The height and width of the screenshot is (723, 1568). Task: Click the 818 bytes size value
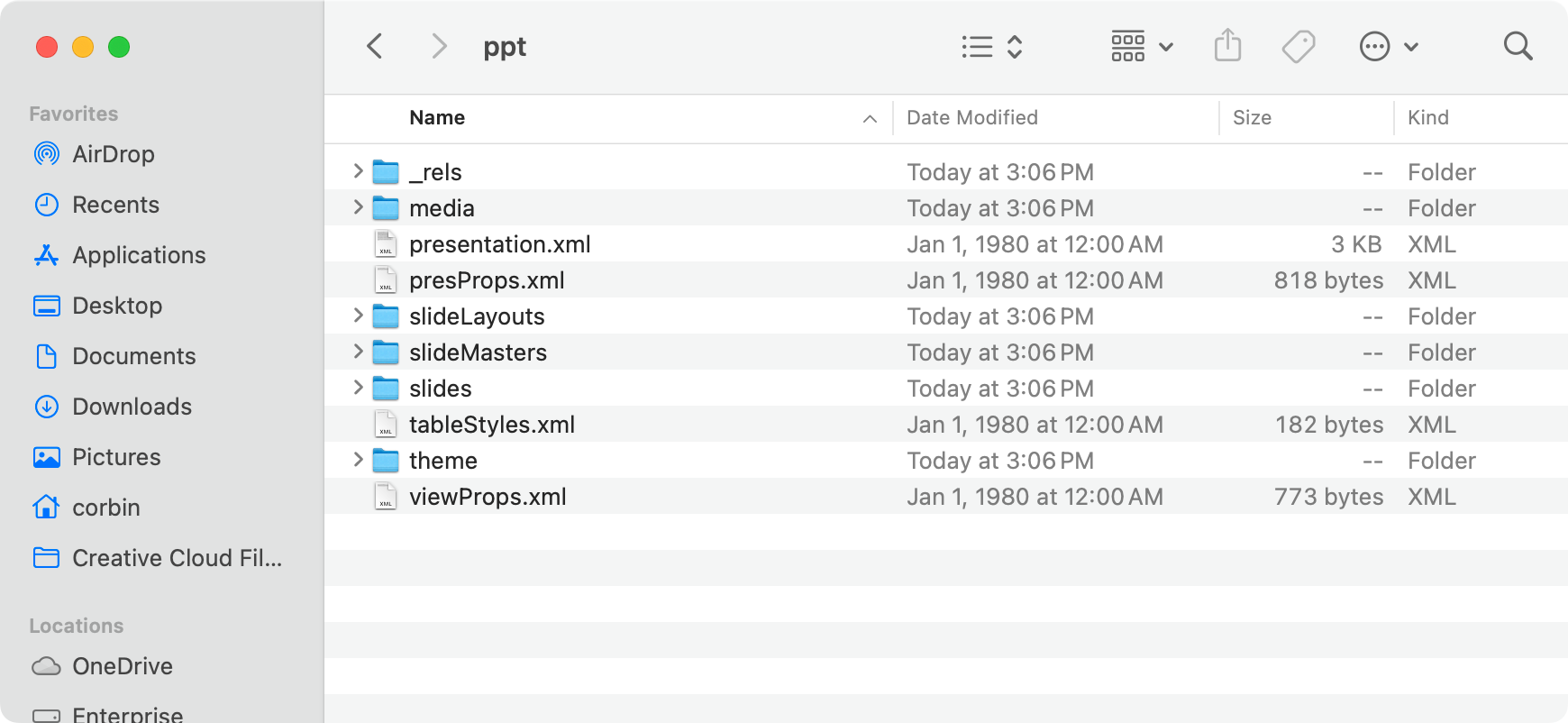tap(1328, 280)
